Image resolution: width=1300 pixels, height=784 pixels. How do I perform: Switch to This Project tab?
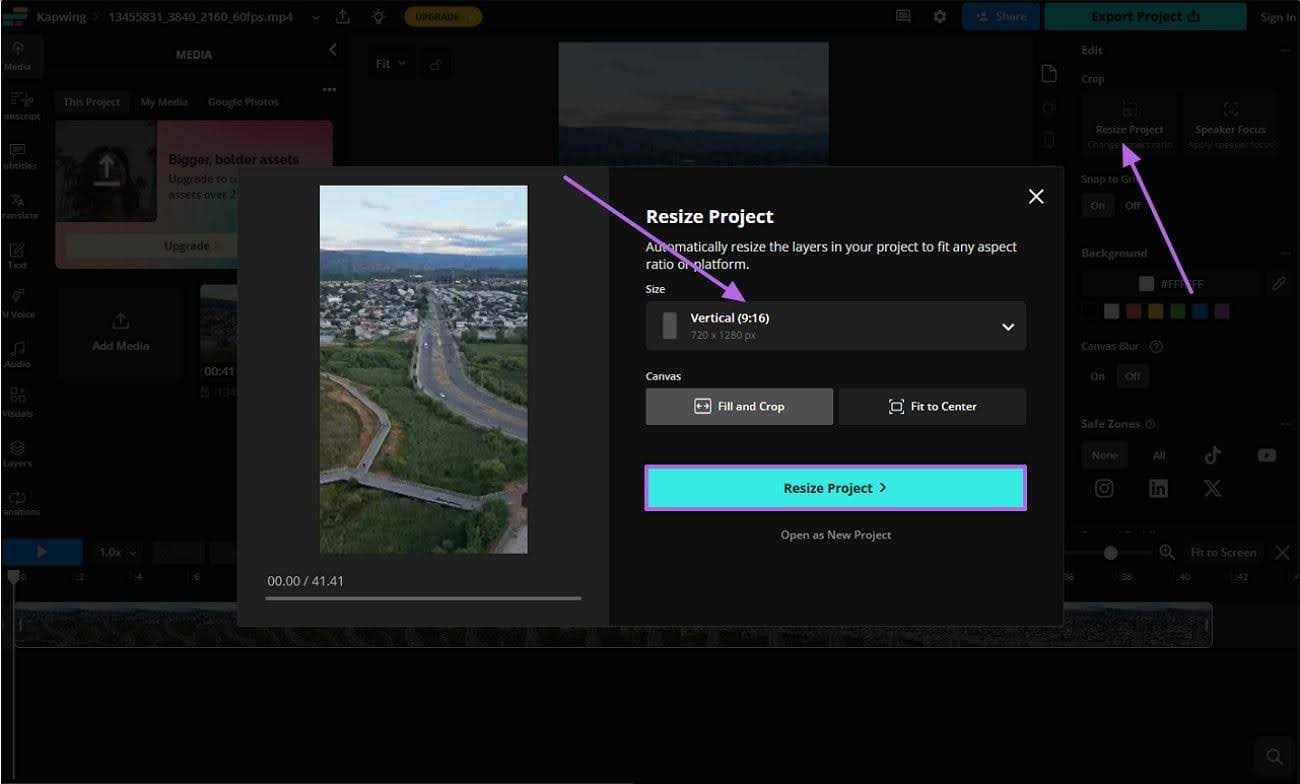point(91,102)
